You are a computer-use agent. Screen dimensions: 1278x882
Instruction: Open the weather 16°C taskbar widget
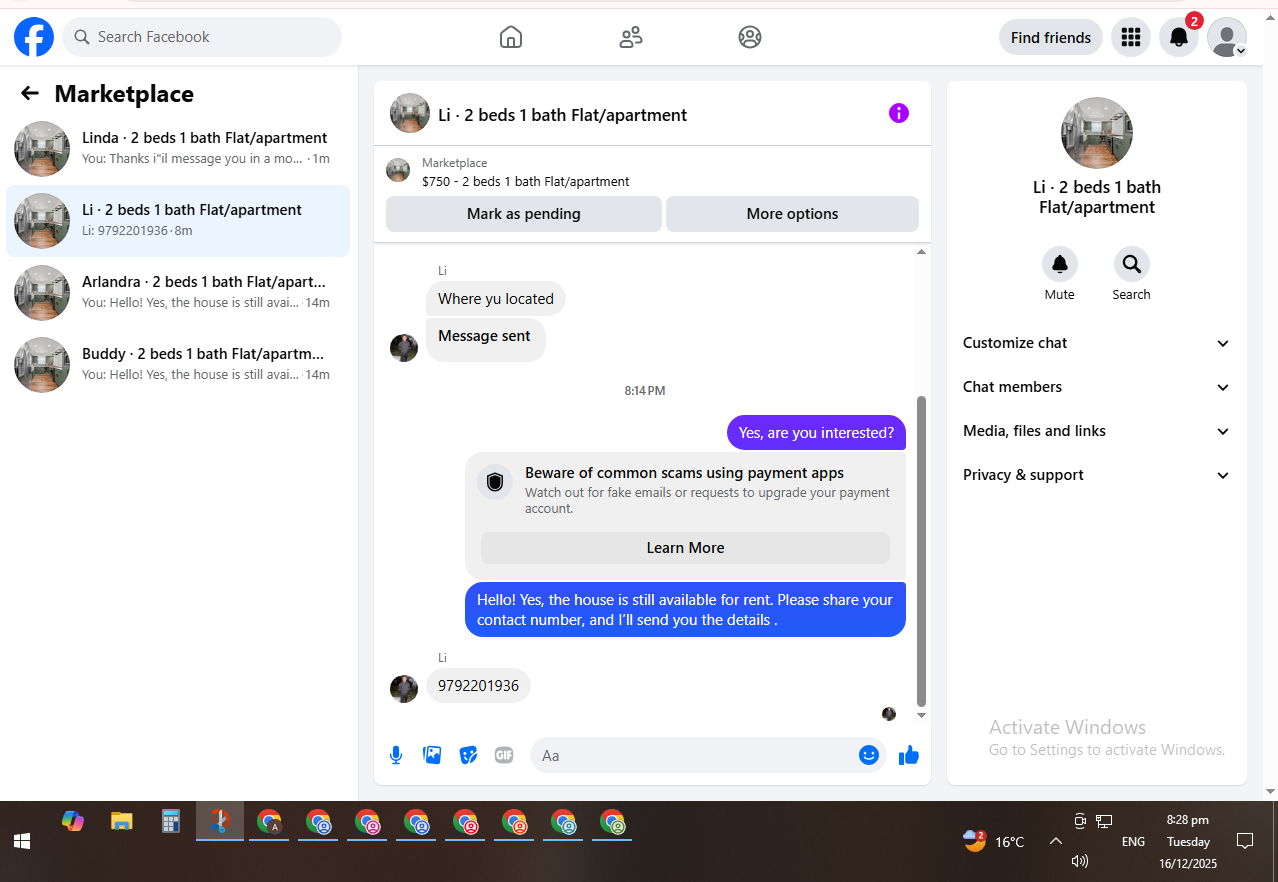(x=994, y=841)
